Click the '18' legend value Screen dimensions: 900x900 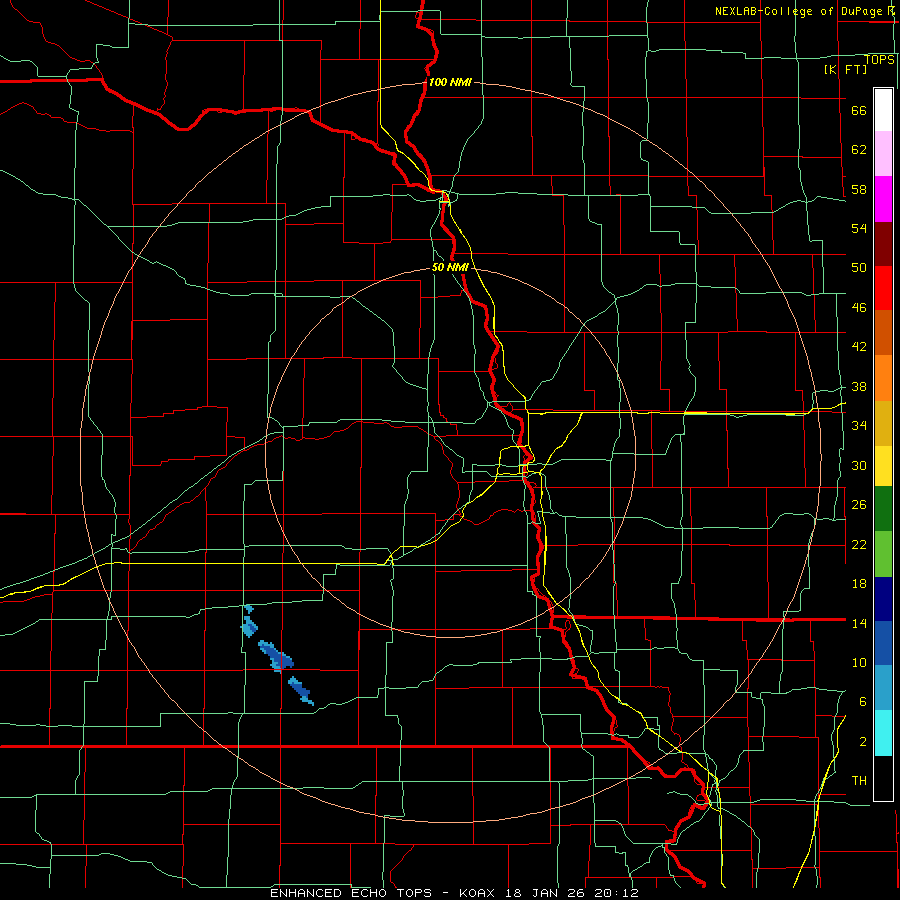[x=859, y=584]
